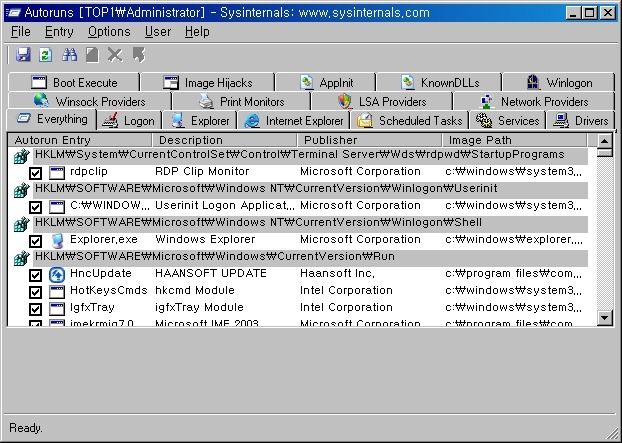Screen dimensions: 622x443
Task: Switch to the Winlogon tab
Action: [x=559, y=82]
